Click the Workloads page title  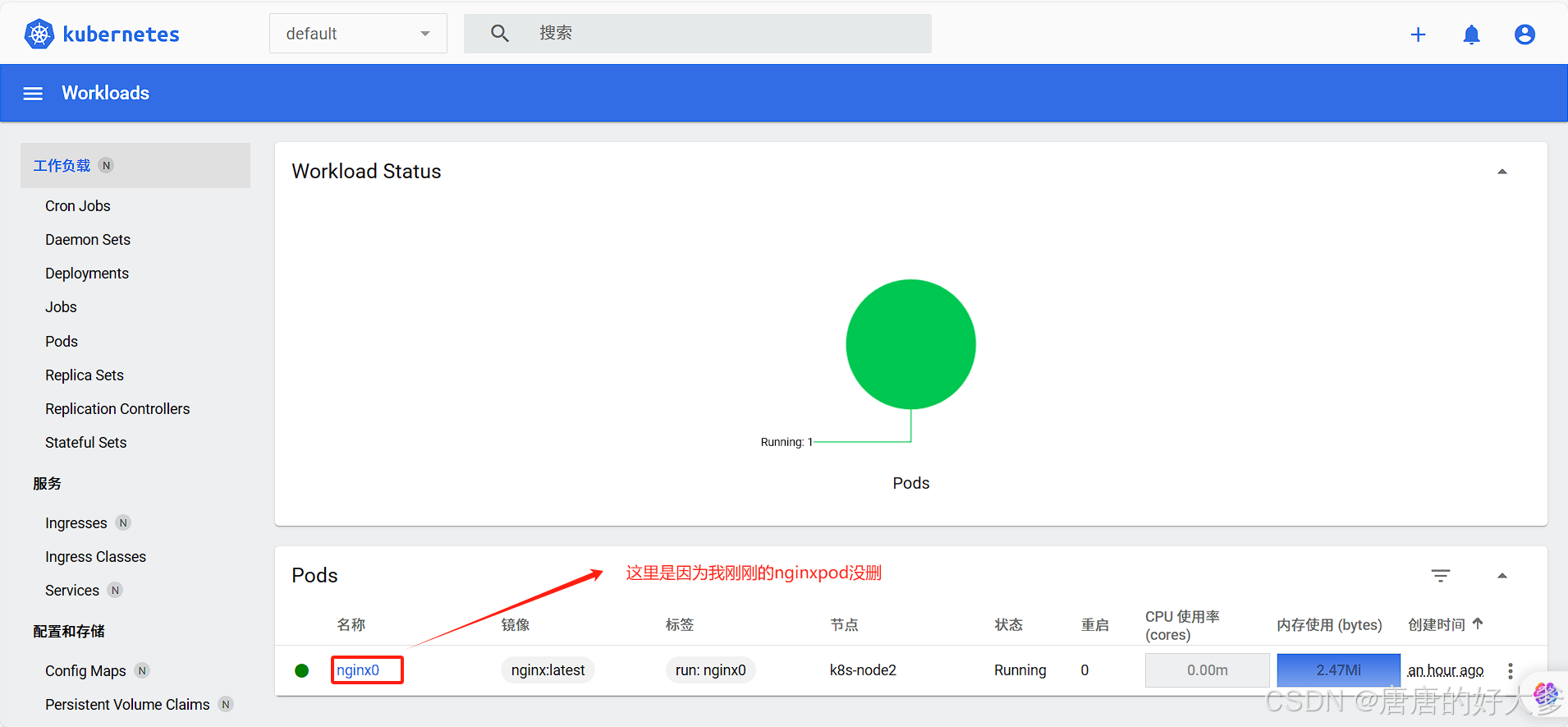(106, 94)
